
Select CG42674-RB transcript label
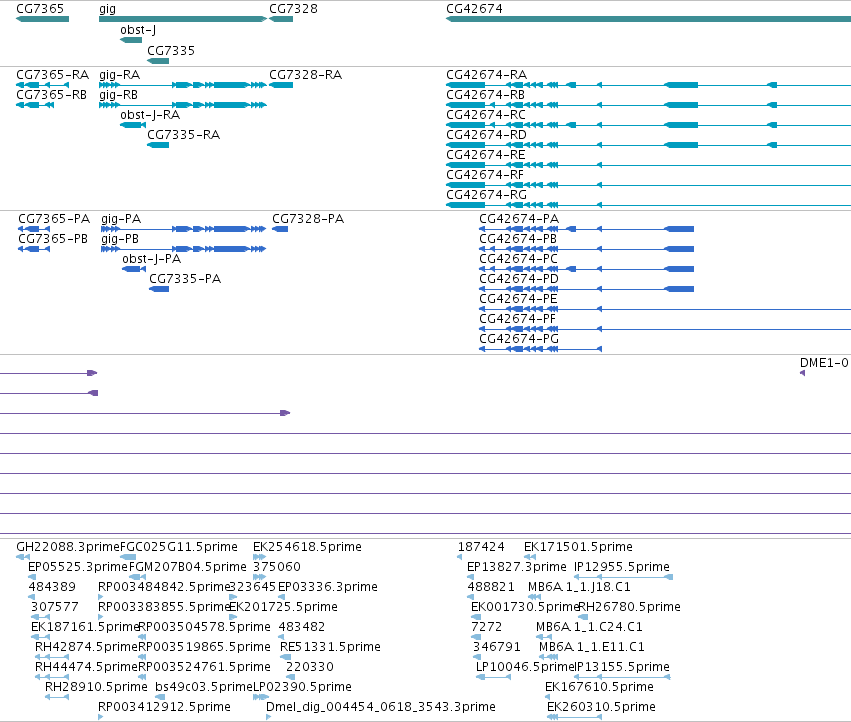(x=486, y=94)
